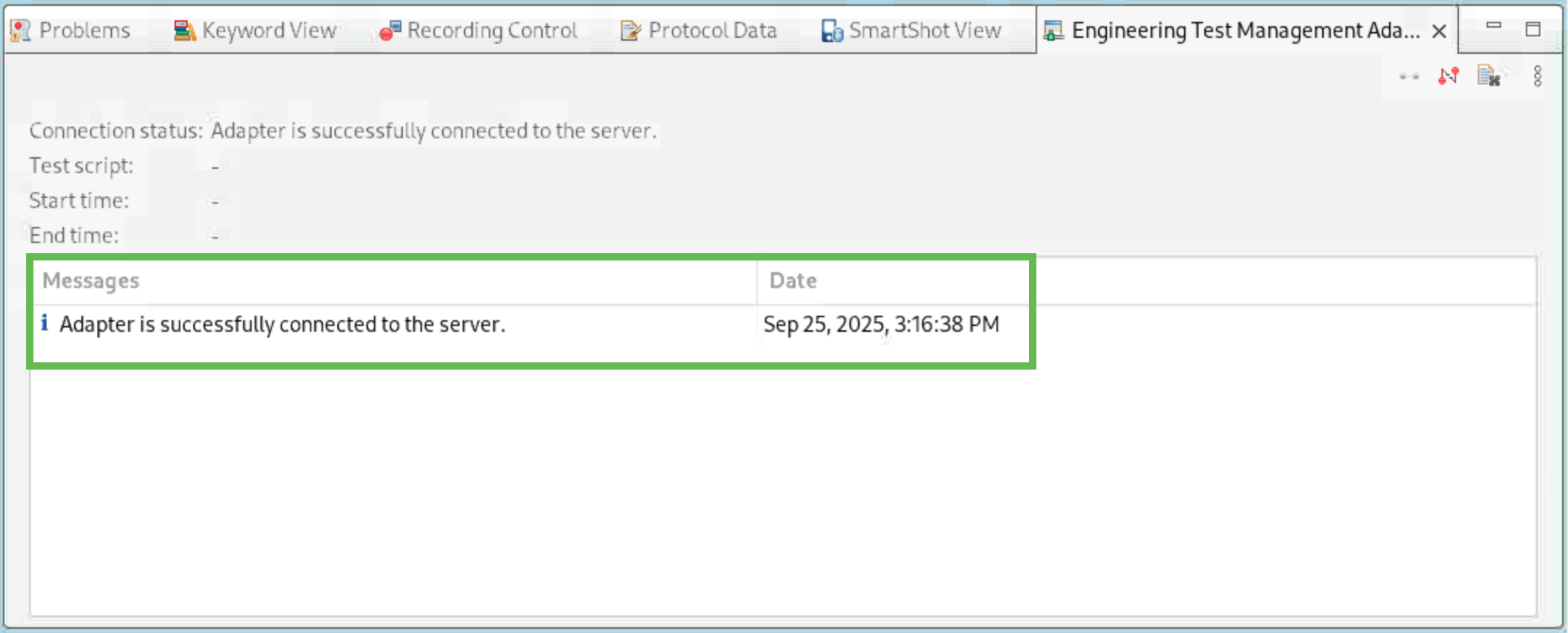Click the Protocol Data tab icon
The width and height of the screenshot is (1568, 633).
(630, 31)
